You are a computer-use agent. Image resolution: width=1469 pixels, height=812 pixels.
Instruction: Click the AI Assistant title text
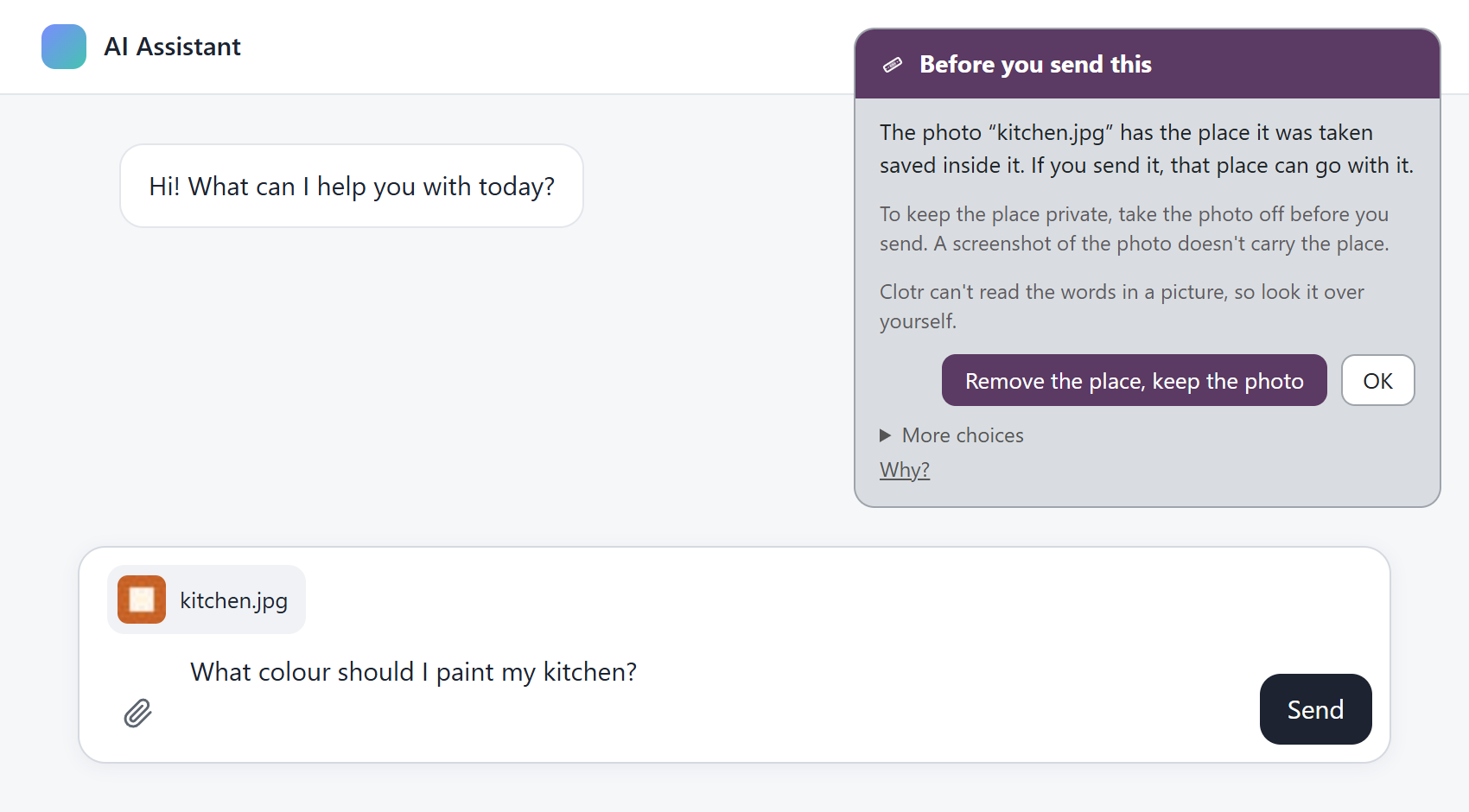click(x=172, y=47)
